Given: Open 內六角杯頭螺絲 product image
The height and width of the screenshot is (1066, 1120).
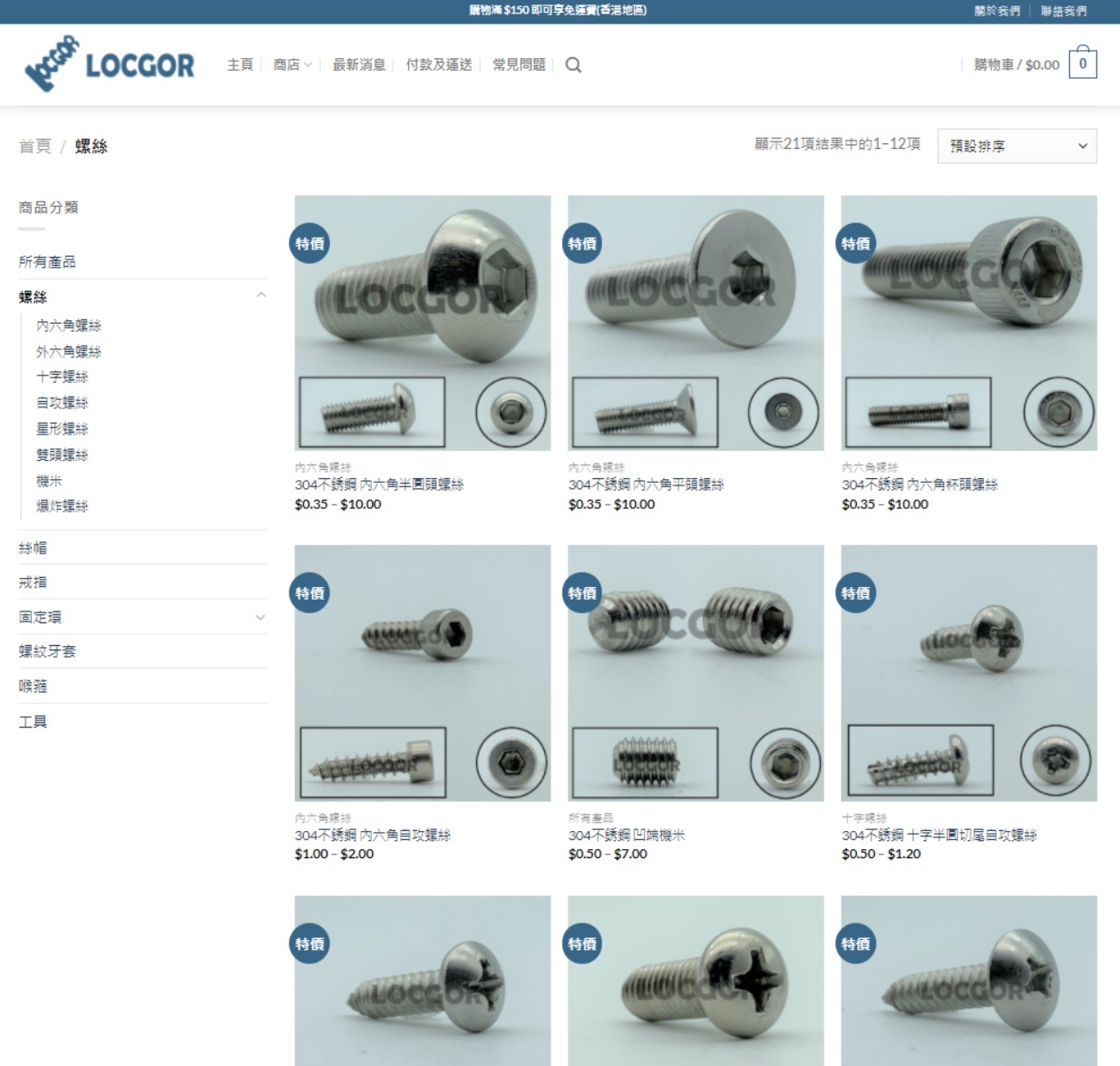Looking at the screenshot, I should tap(969, 323).
